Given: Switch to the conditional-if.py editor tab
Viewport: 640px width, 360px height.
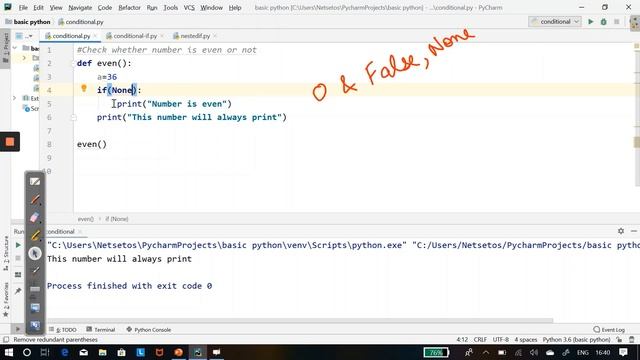Looking at the screenshot, I should 135,36.
